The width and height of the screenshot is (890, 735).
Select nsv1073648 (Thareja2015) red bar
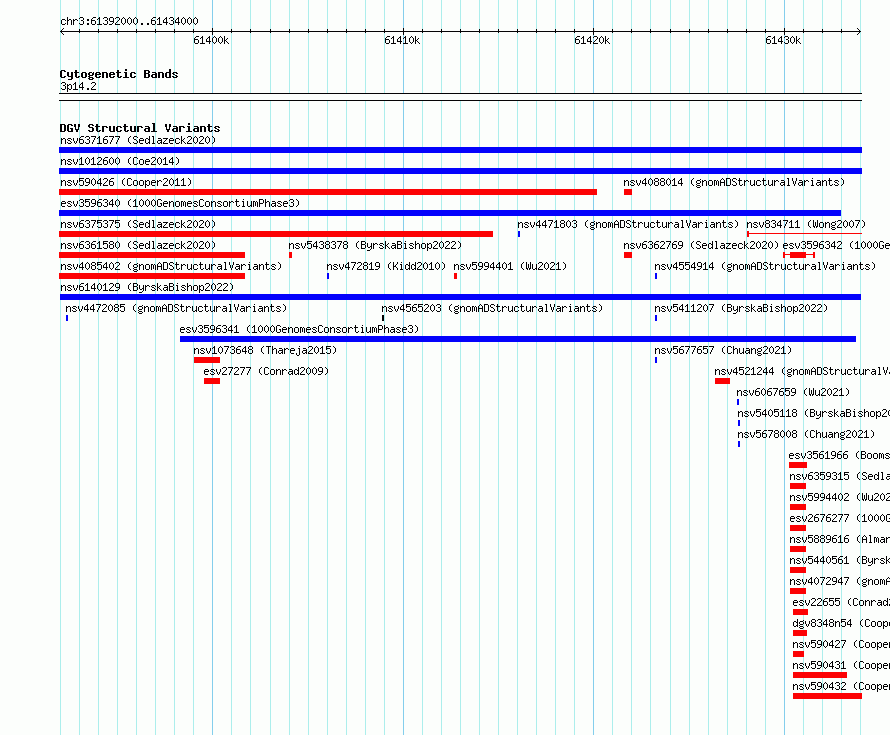(x=207, y=360)
